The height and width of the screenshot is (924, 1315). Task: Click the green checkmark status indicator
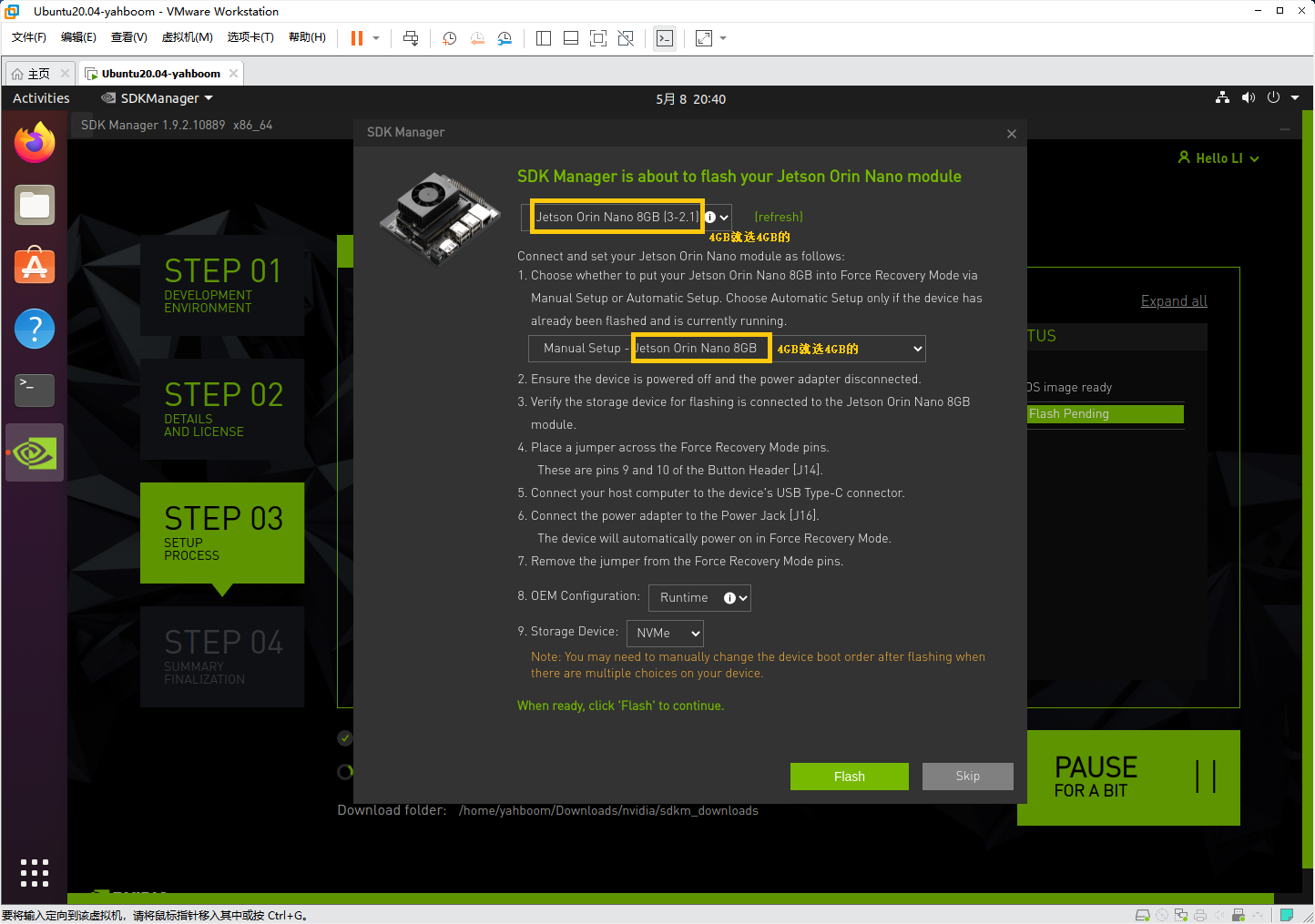tap(344, 738)
